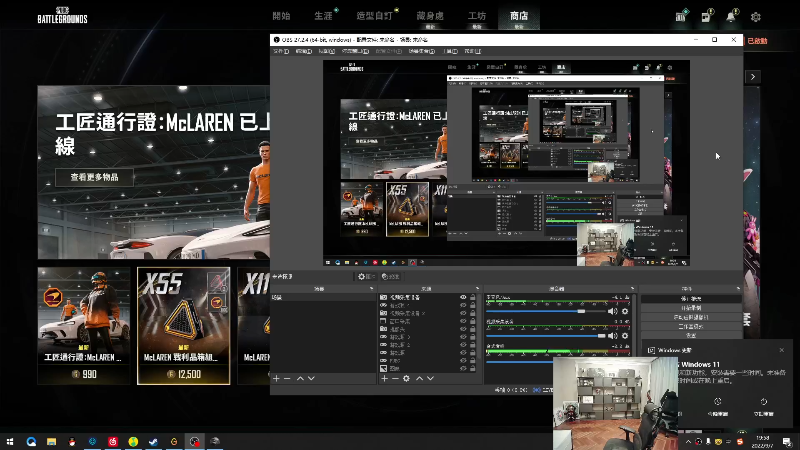Screen dimensions: 800x450
Task: Move scene up in Scenes dock
Action: [x=301, y=379]
